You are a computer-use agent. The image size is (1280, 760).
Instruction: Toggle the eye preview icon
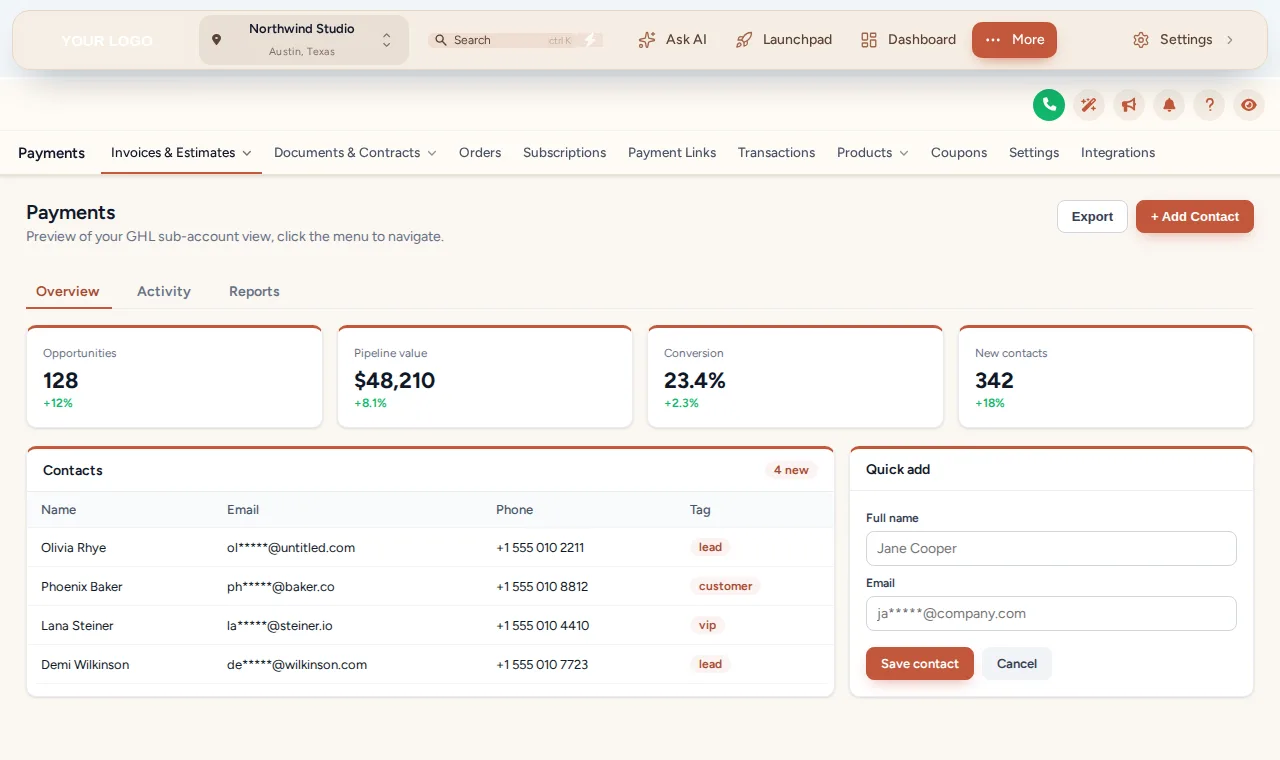[1249, 105]
